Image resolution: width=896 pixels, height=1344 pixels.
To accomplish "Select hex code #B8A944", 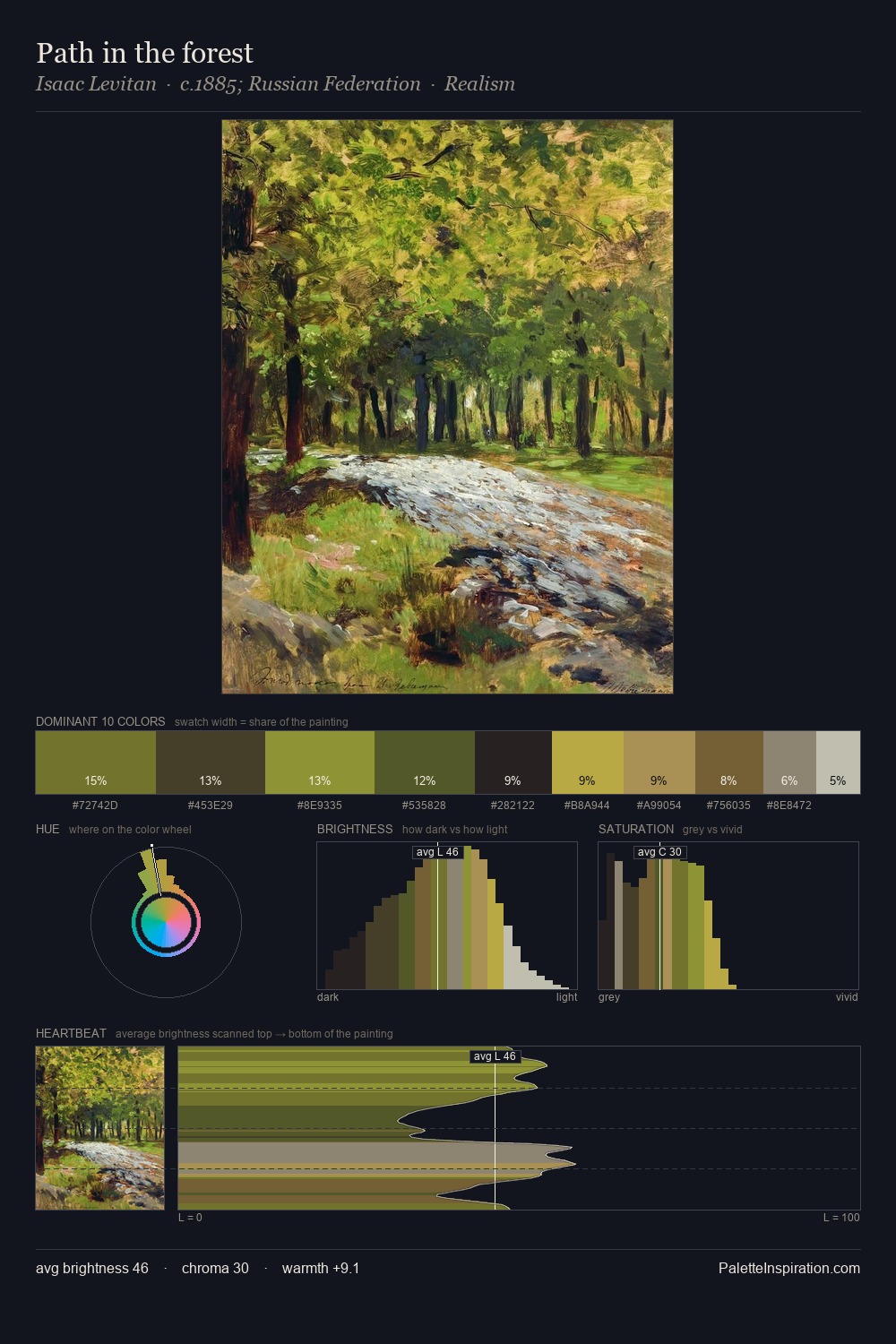I will (x=587, y=806).
